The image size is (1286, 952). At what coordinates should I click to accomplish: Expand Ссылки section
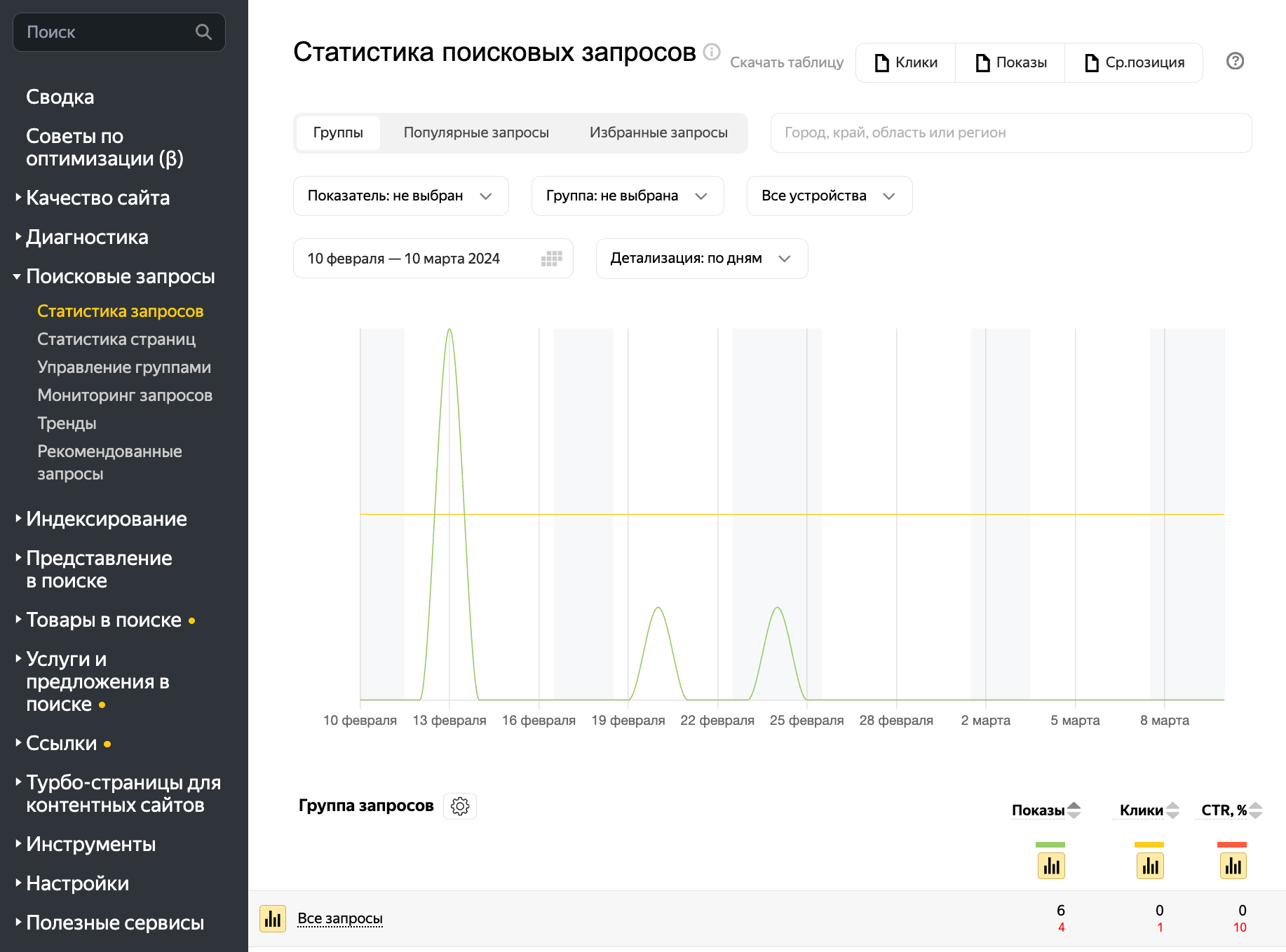(62, 743)
